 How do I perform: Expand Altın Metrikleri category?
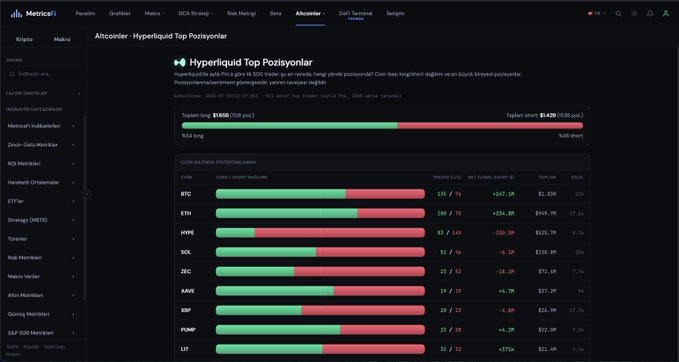click(x=42, y=295)
